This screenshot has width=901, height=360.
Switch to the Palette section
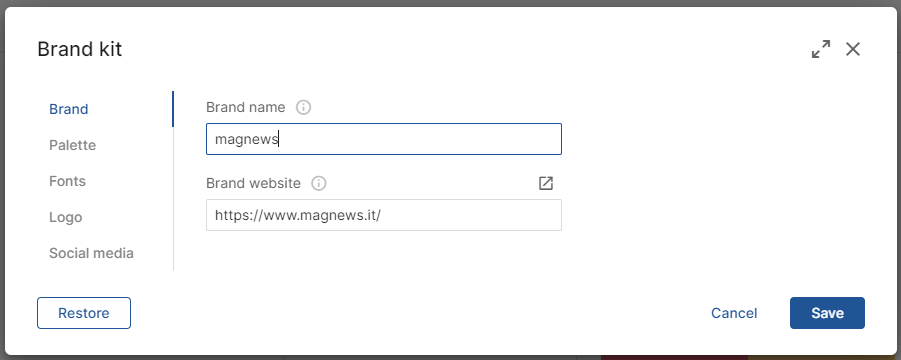pos(72,145)
